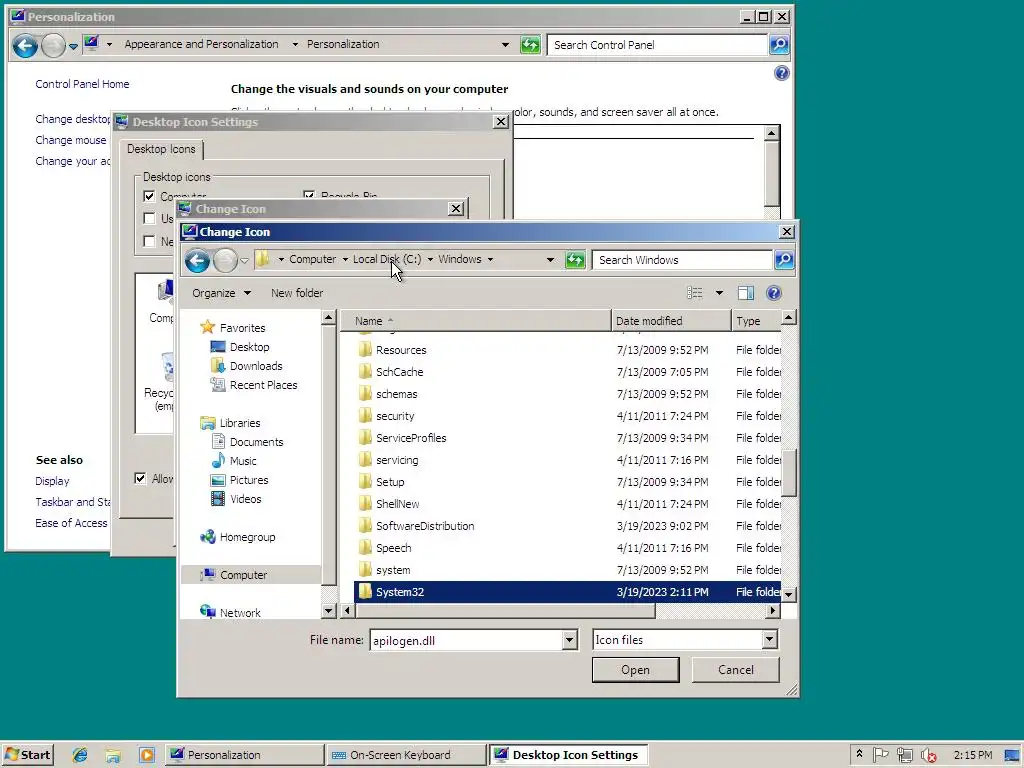
Task: Expand Windows breadcrumb arrow
Action: point(490,259)
